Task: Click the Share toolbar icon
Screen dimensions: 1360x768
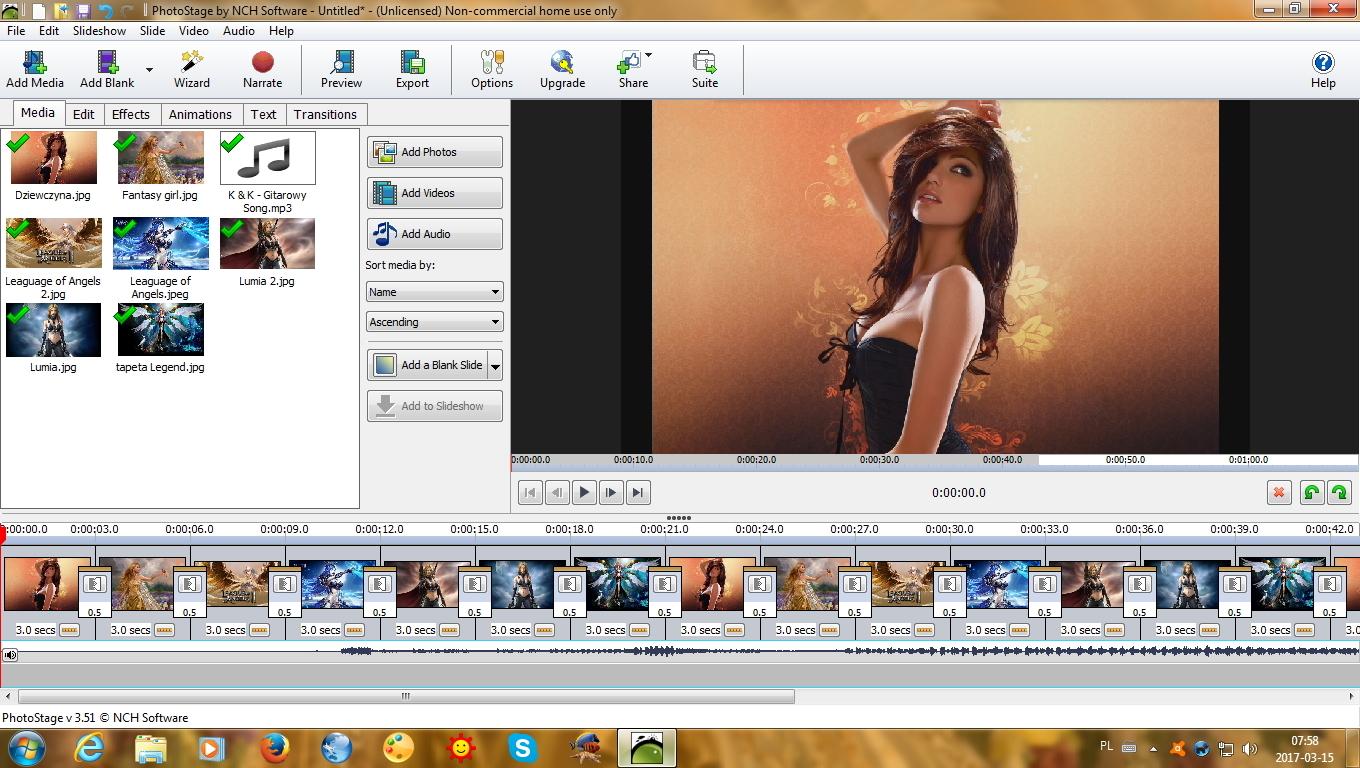Action: click(x=632, y=70)
